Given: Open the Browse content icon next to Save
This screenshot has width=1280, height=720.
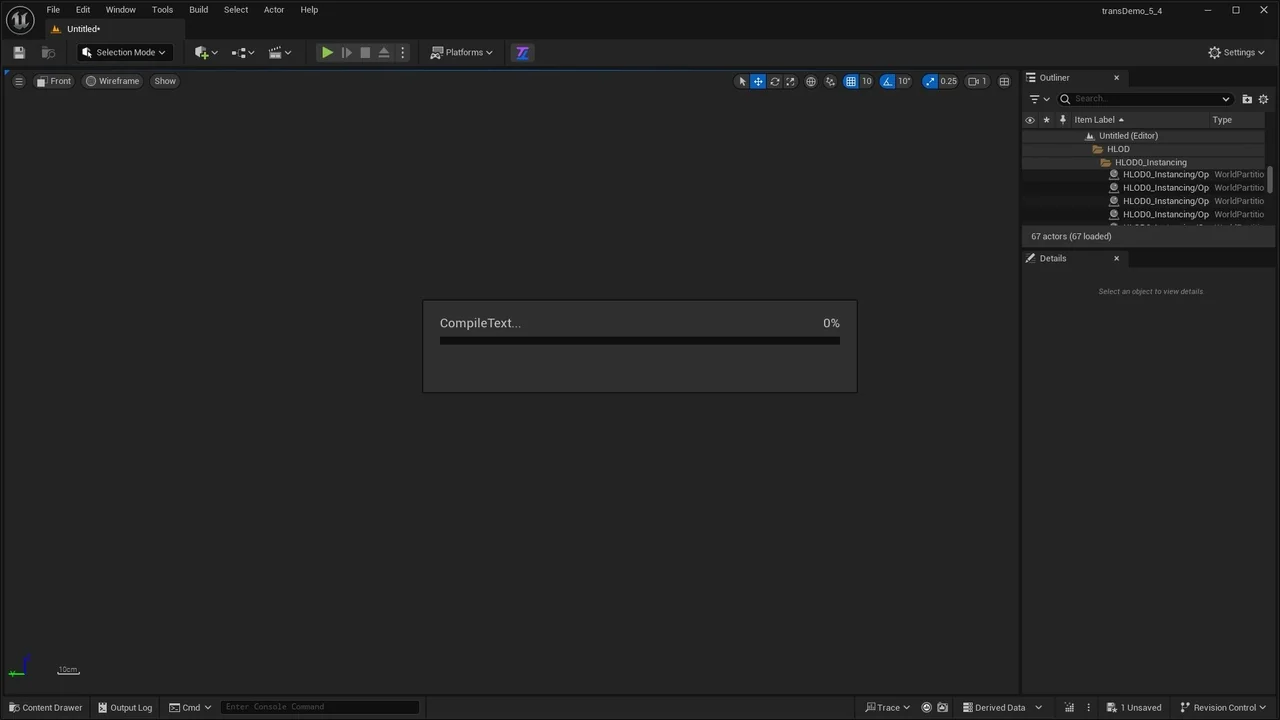Looking at the screenshot, I should click(x=48, y=53).
